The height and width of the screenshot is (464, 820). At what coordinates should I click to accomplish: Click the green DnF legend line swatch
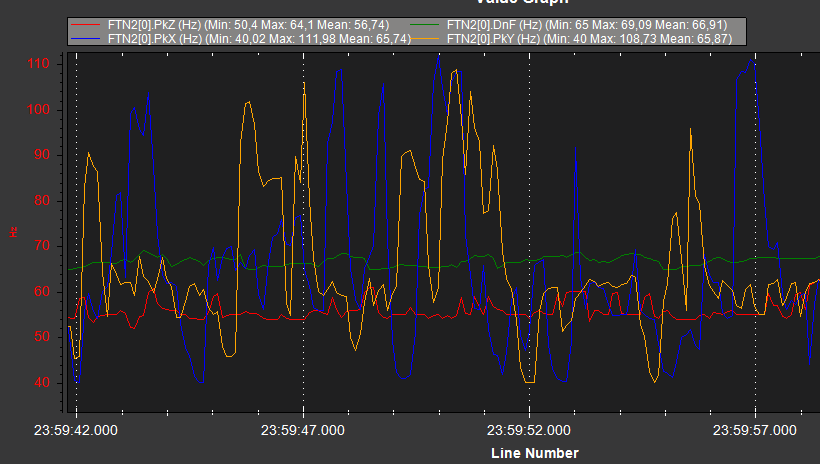(424, 25)
